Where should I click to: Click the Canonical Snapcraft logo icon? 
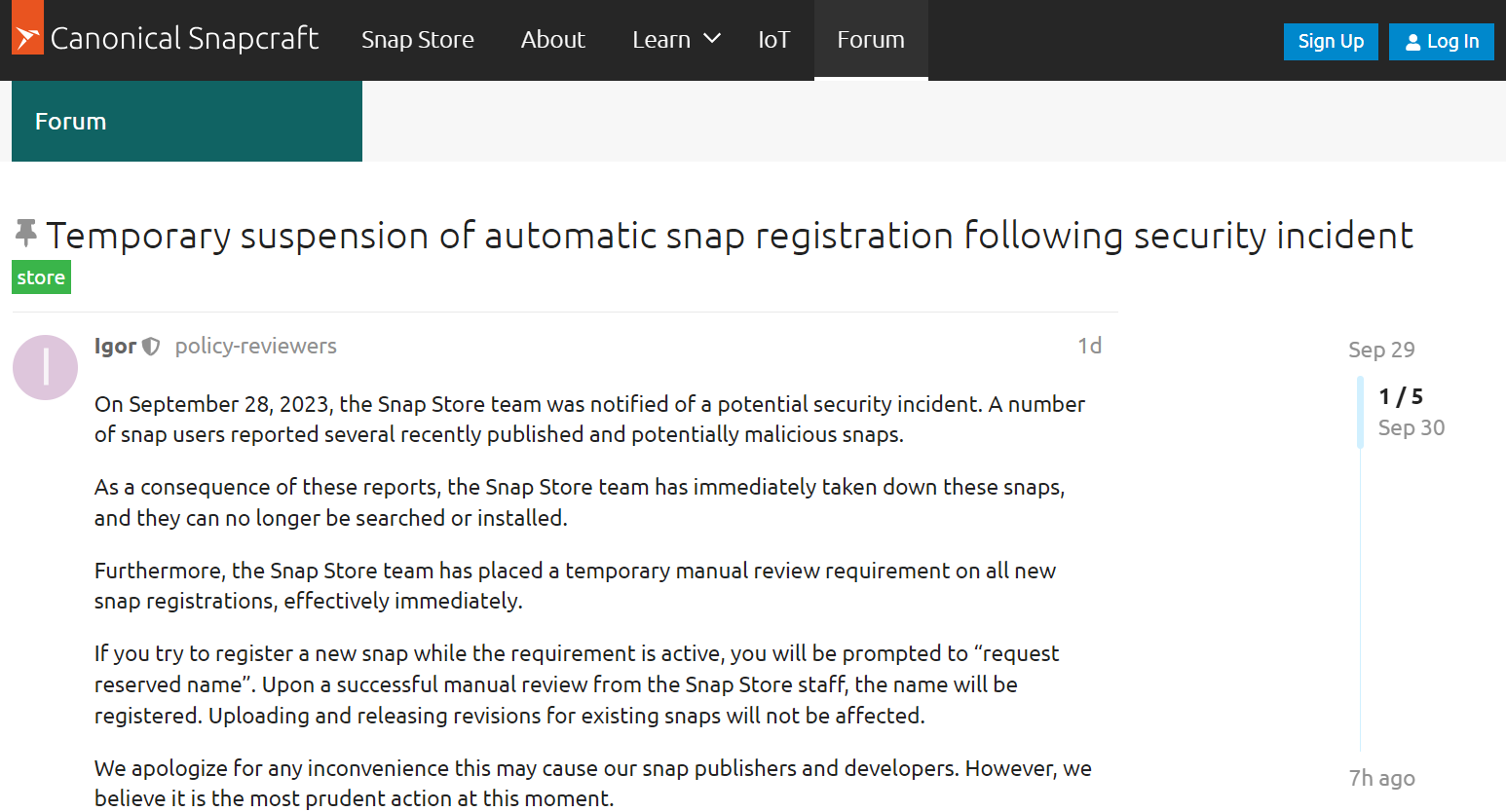tap(27, 28)
